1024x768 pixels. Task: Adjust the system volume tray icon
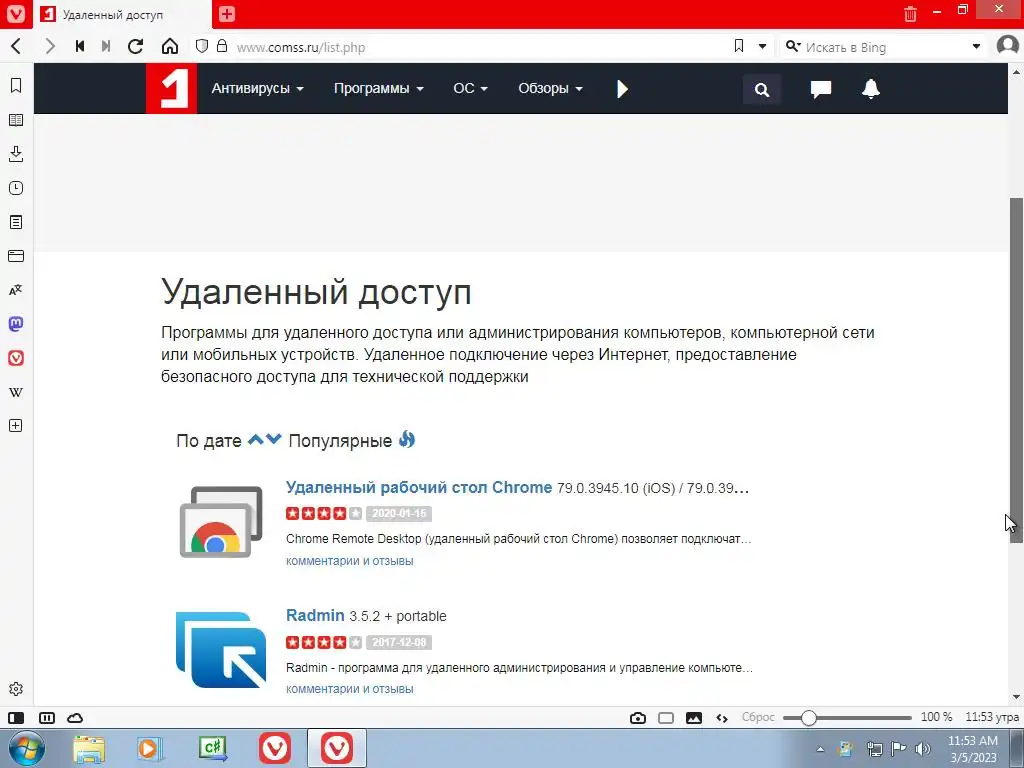[x=923, y=749]
